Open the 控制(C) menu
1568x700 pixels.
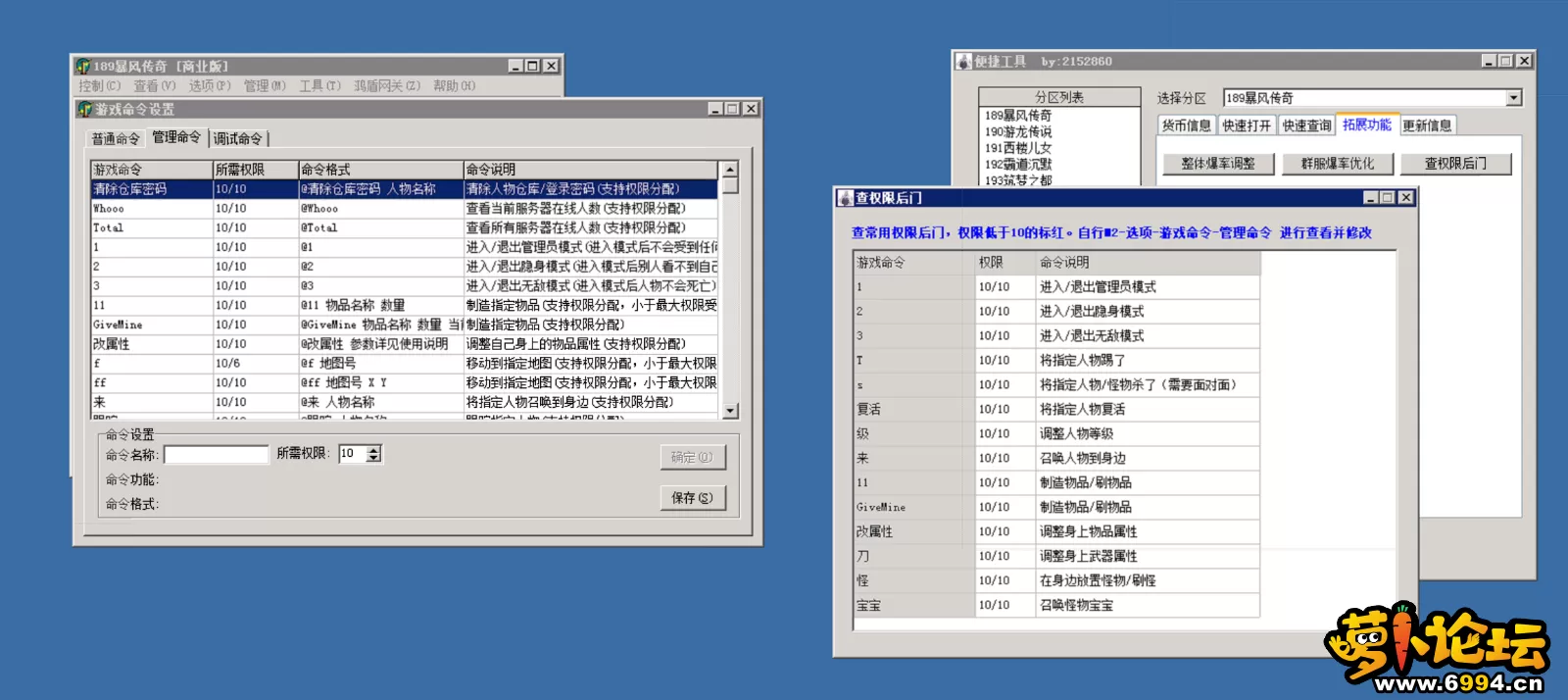click(x=99, y=86)
